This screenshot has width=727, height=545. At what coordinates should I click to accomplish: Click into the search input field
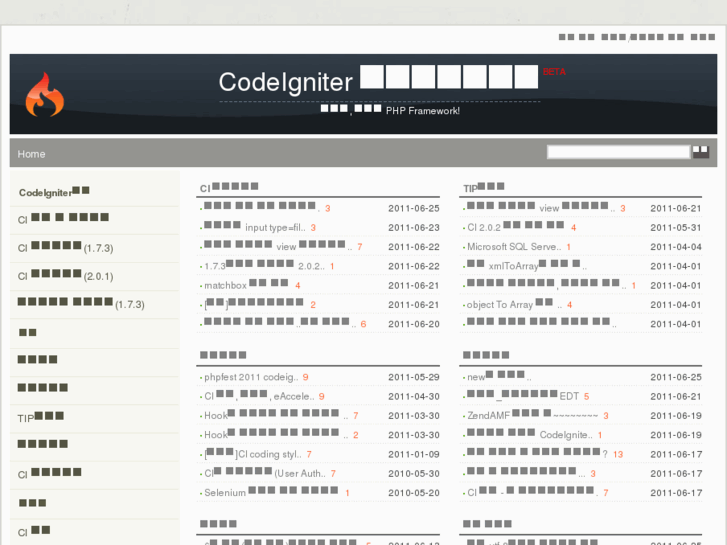(x=618, y=152)
